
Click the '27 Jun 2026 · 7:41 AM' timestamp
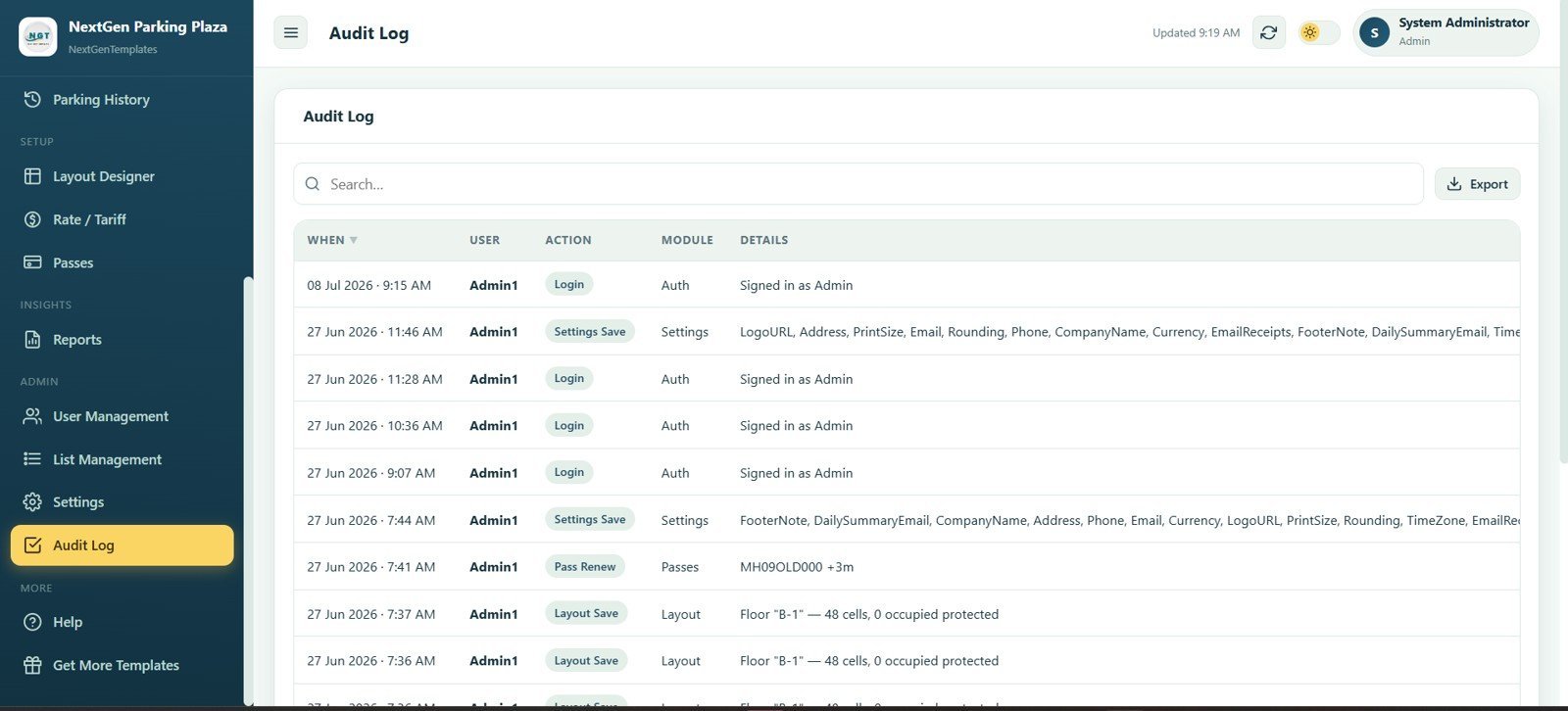click(x=371, y=567)
